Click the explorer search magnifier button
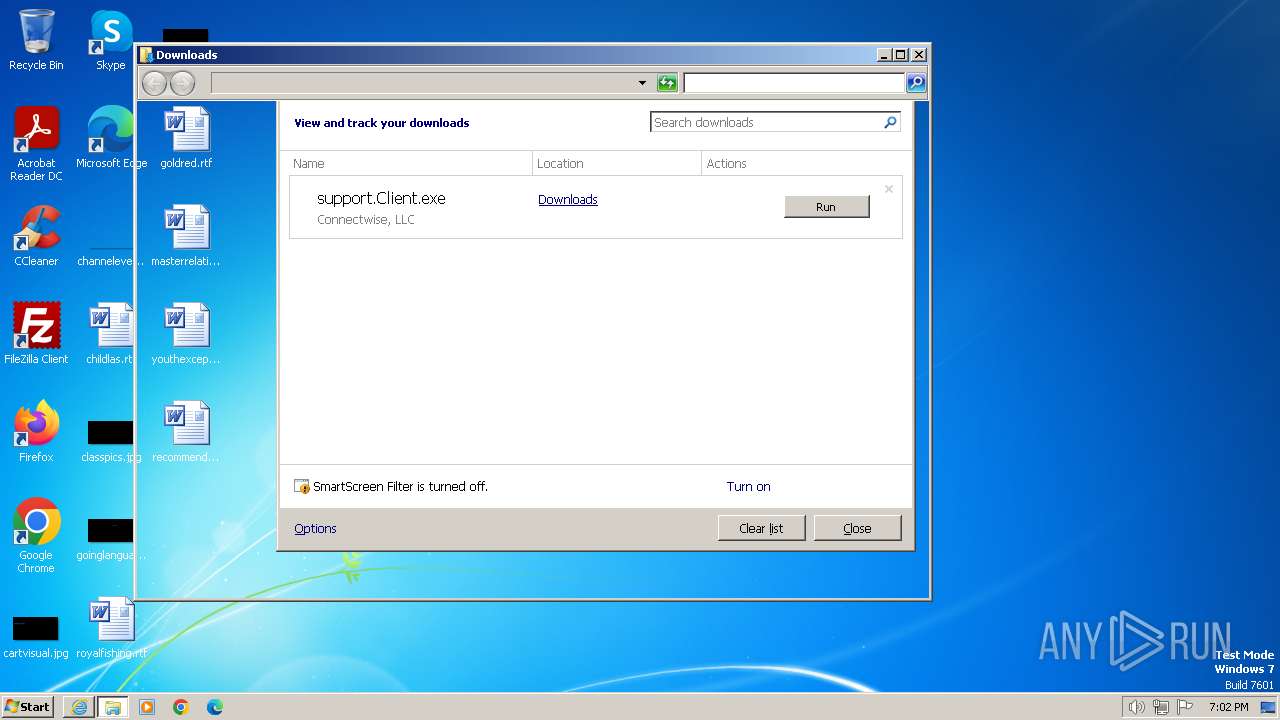 (x=916, y=83)
